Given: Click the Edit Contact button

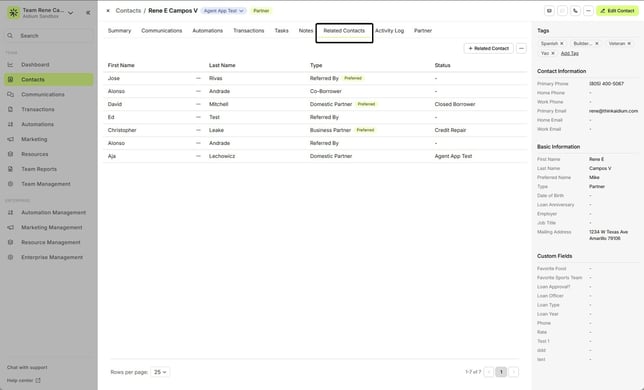Looking at the screenshot, I should coord(617,11).
